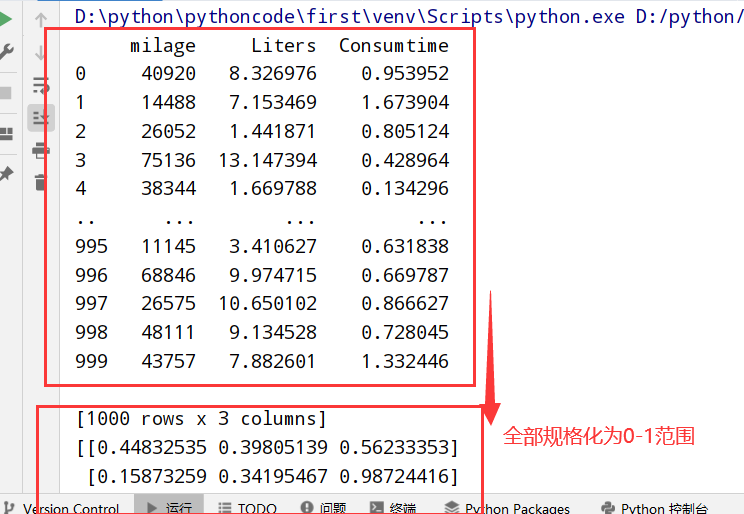744x514 pixels.
Task: Clear all console output with the trash icon
Action: (x=41, y=182)
